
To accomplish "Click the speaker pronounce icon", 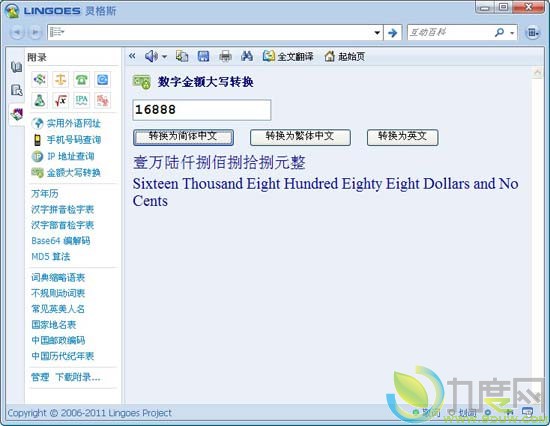I will click(151, 56).
